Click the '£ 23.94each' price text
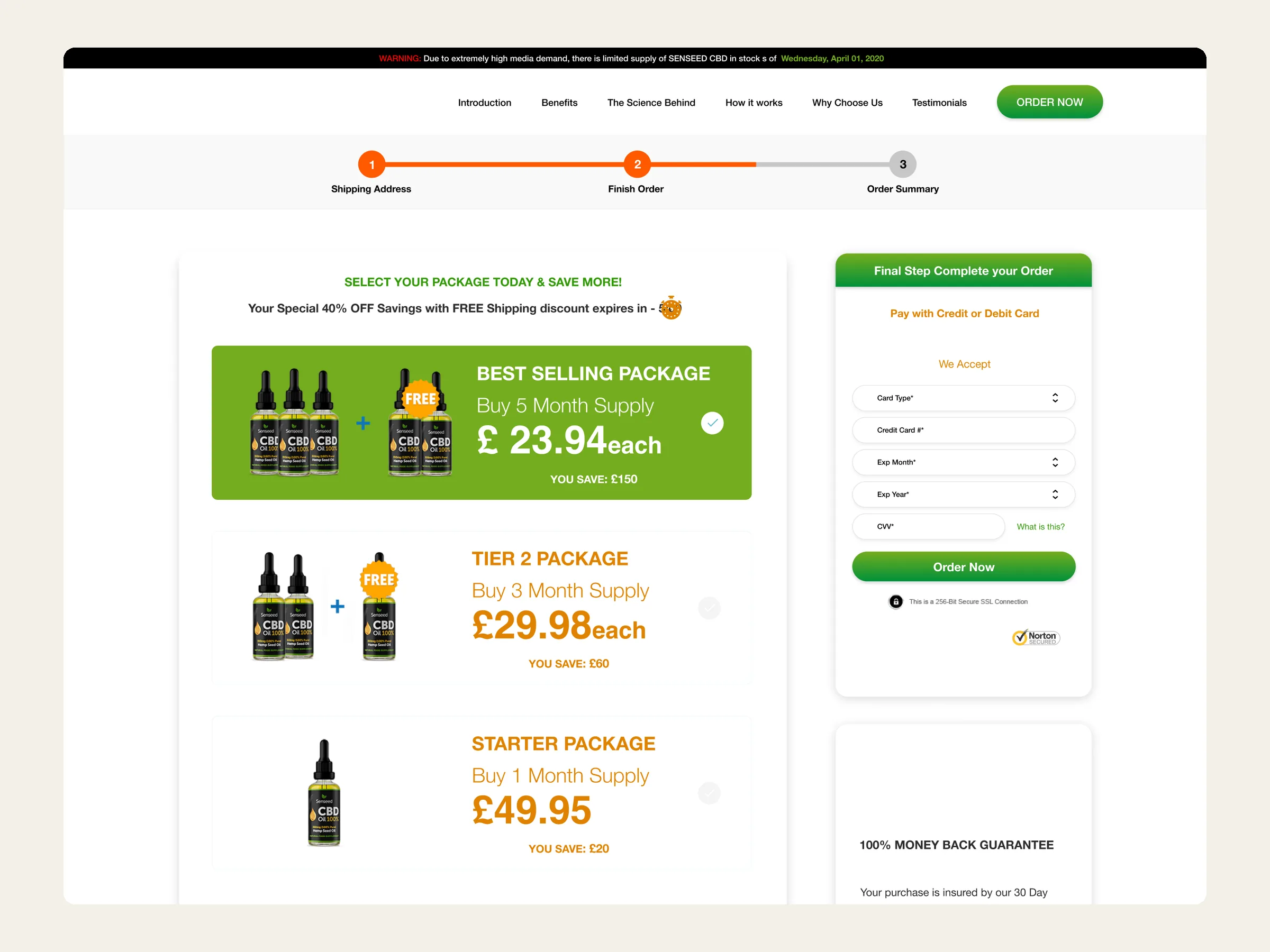 click(x=569, y=441)
